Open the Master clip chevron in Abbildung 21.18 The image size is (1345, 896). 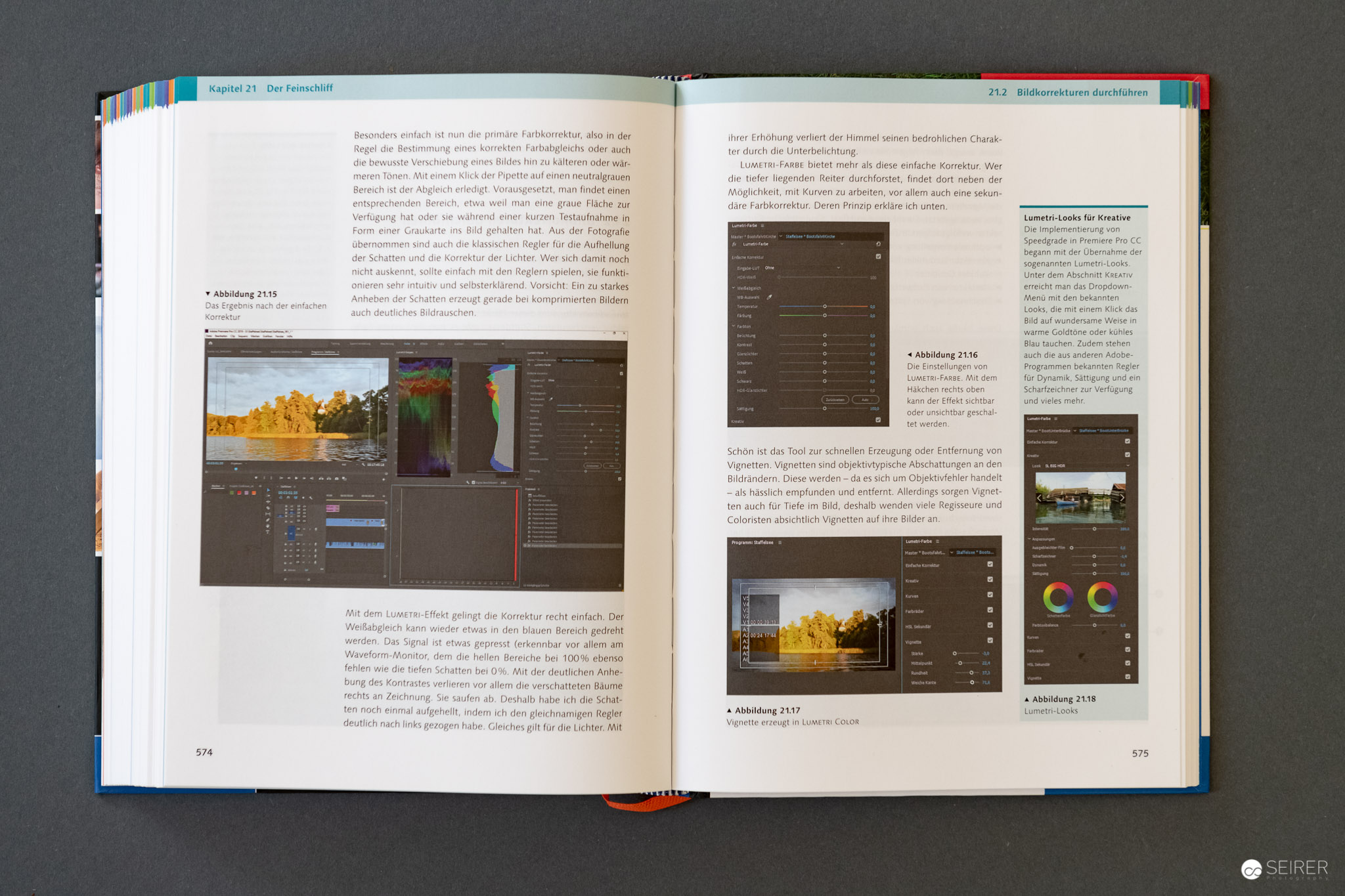tap(1075, 431)
